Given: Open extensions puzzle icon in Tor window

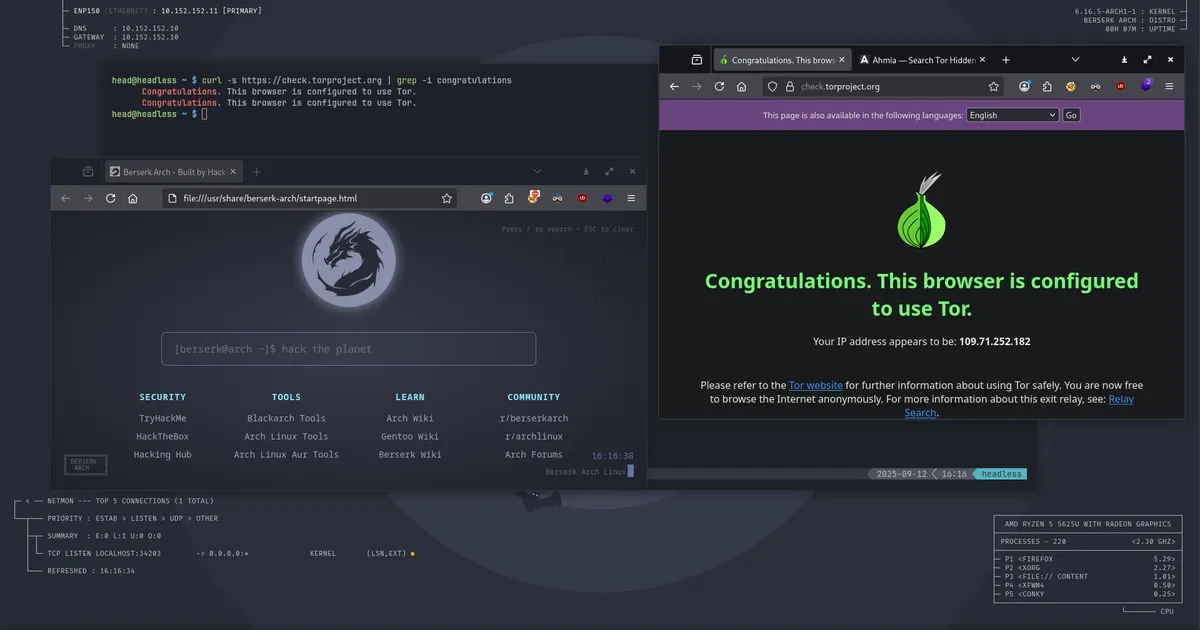Looking at the screenshot, I should 1047,87.
